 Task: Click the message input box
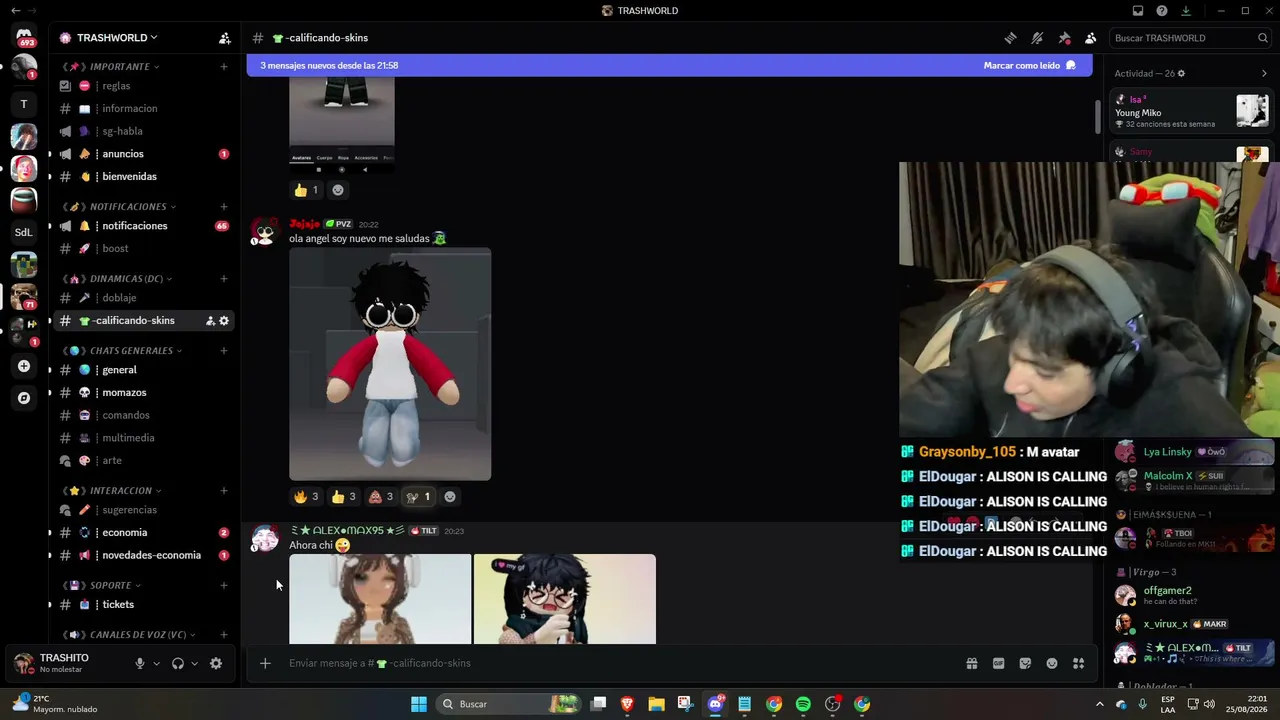coord(620,663)
